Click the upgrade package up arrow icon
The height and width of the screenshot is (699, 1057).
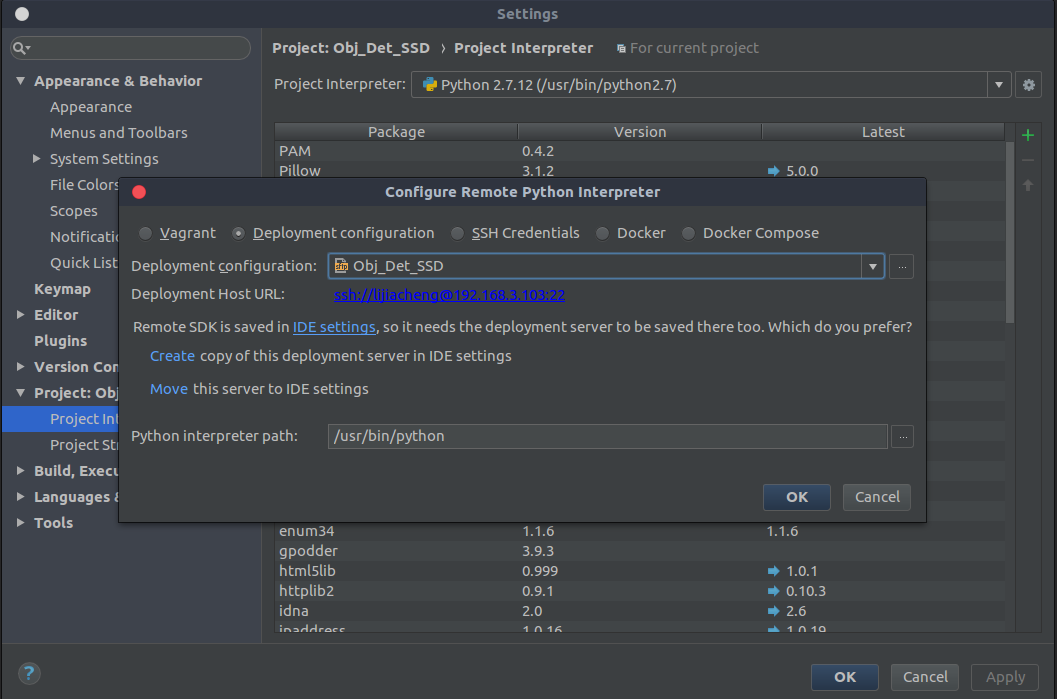coord(1027,185)
